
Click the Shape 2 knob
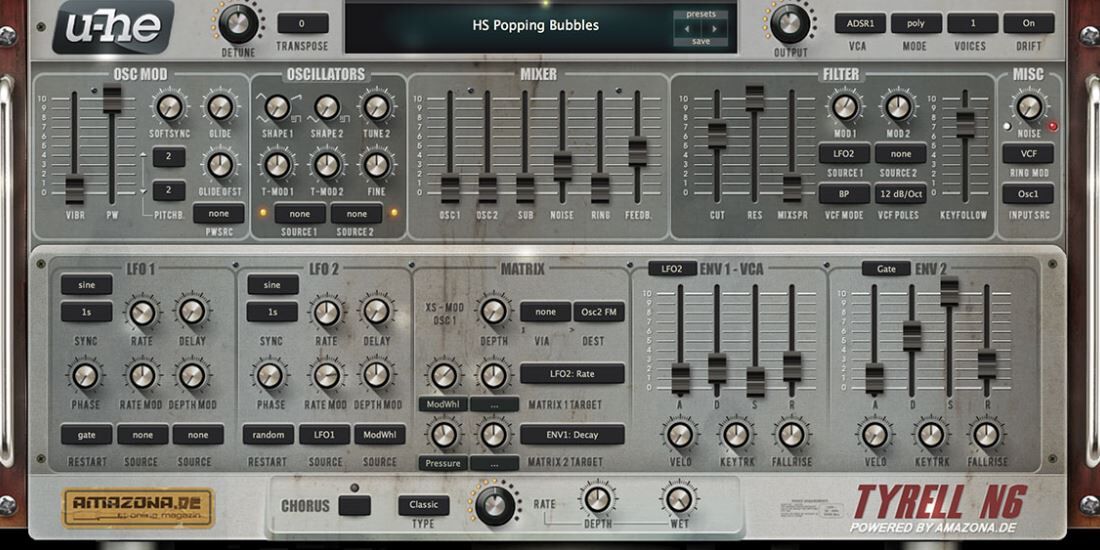tap(328, 107)
